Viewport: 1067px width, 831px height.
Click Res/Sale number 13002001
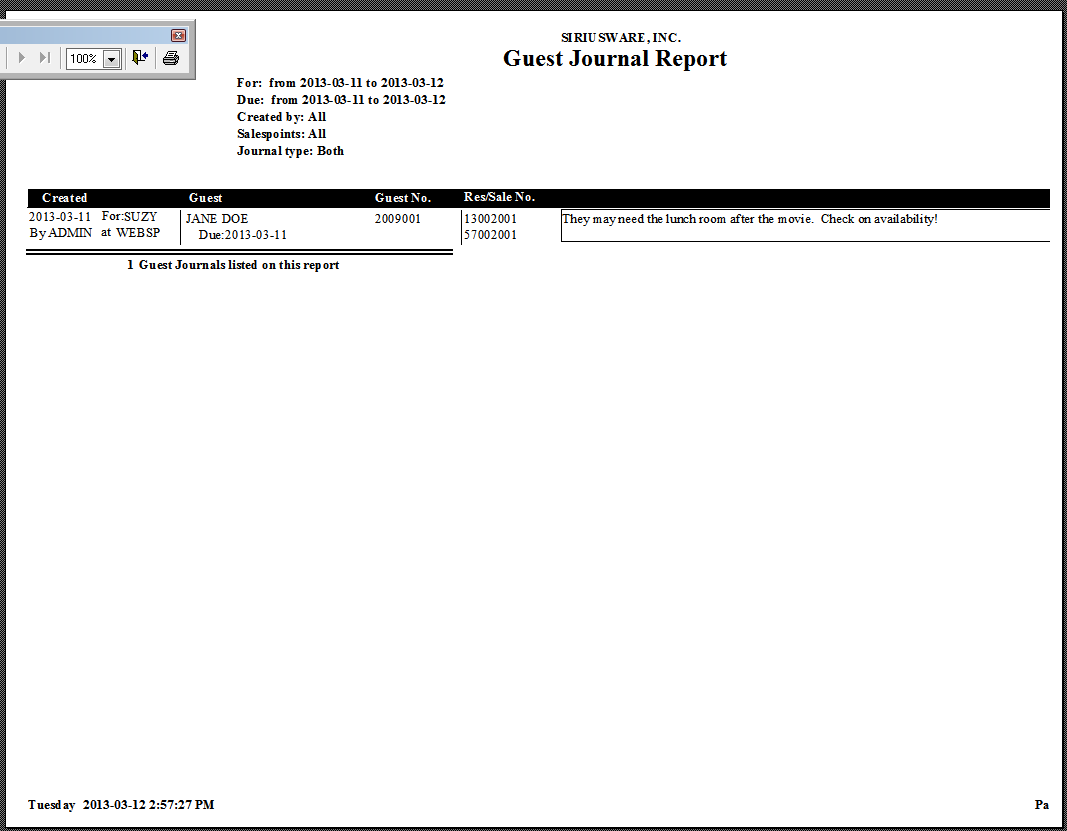(489, 218)
